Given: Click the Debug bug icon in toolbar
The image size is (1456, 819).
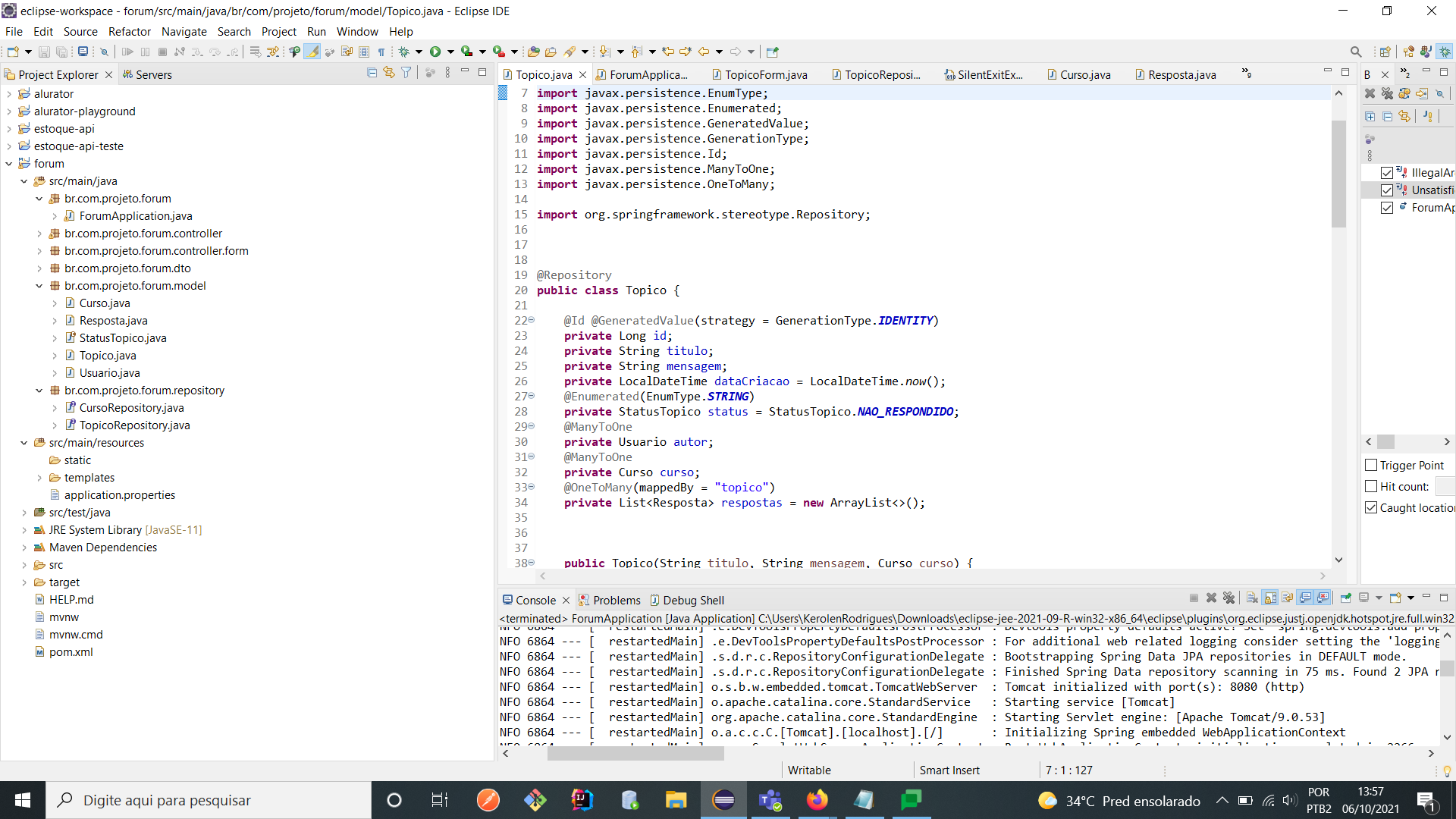Looking at the screenshot, I should click(404, 52).
